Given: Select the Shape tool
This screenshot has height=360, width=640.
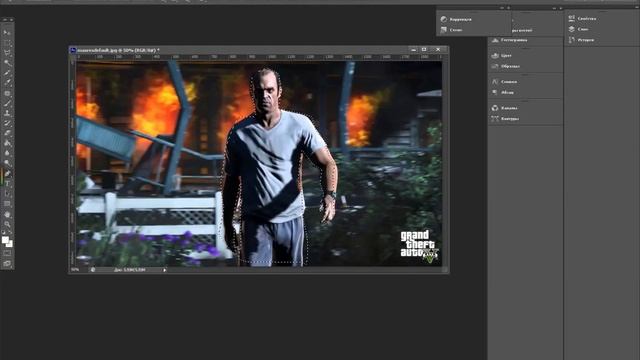Looking at the screenshot, I should coord(7,204).
